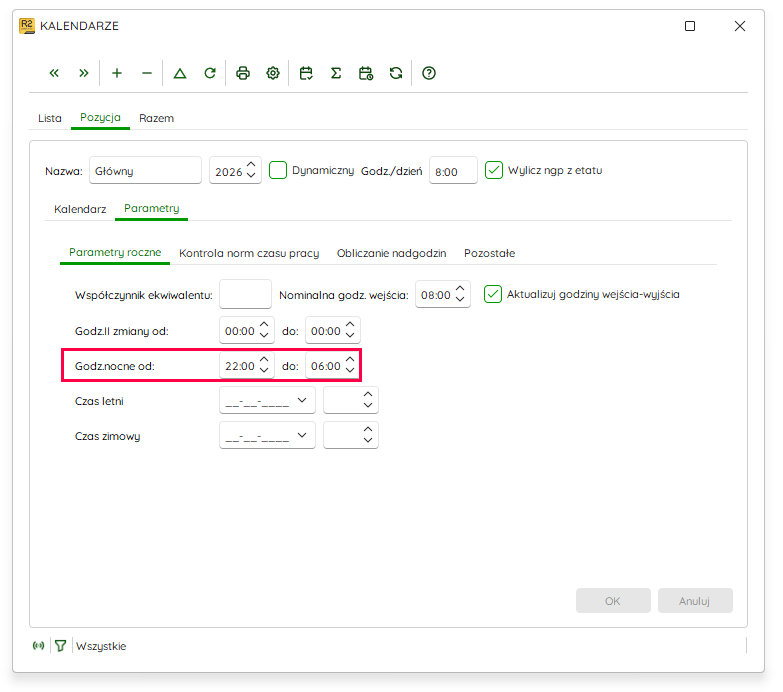Open the Pozostałe tab
Image resolution: width=783 pixels, height=692 pixels.
489,253
